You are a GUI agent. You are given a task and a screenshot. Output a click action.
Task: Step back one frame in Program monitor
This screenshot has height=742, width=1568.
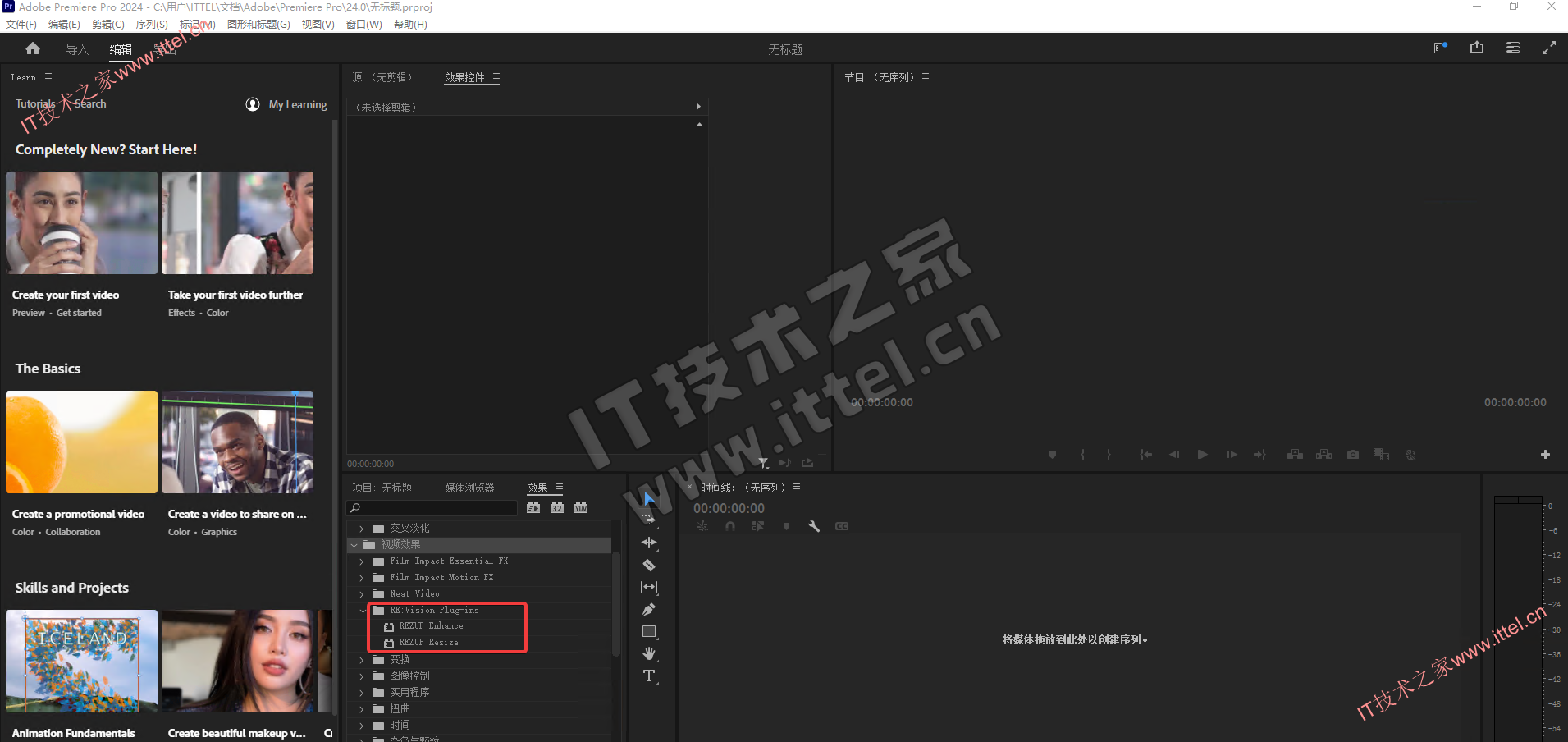[1174, 455]
